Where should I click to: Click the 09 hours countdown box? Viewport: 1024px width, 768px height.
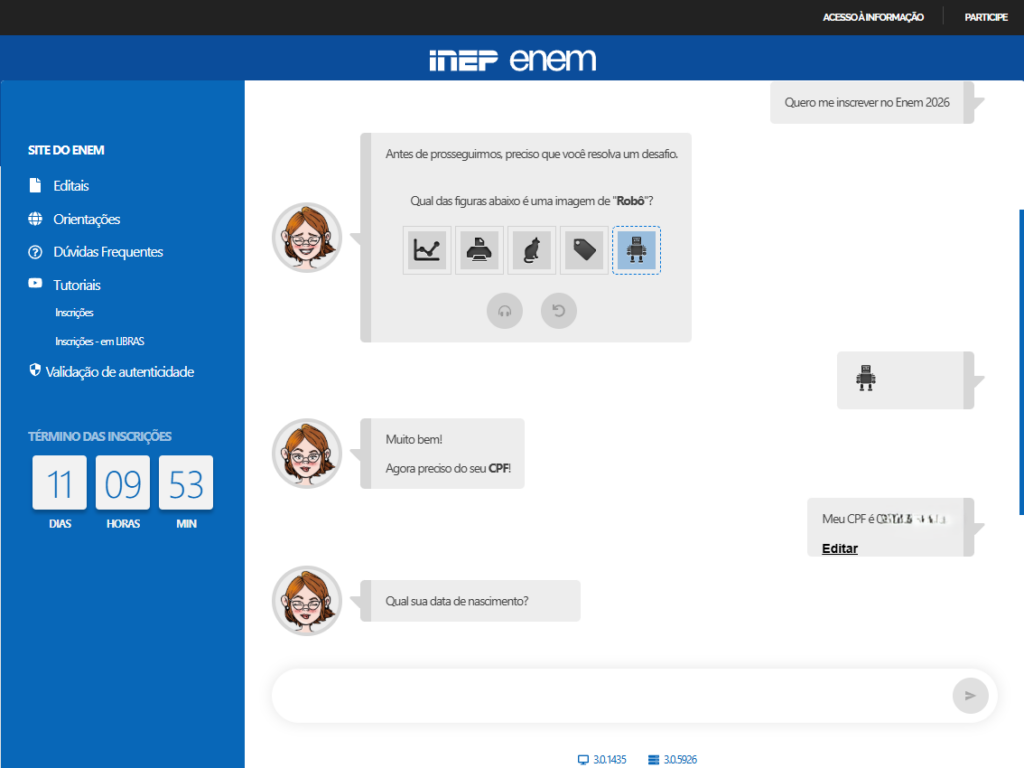tap(123, 483)
